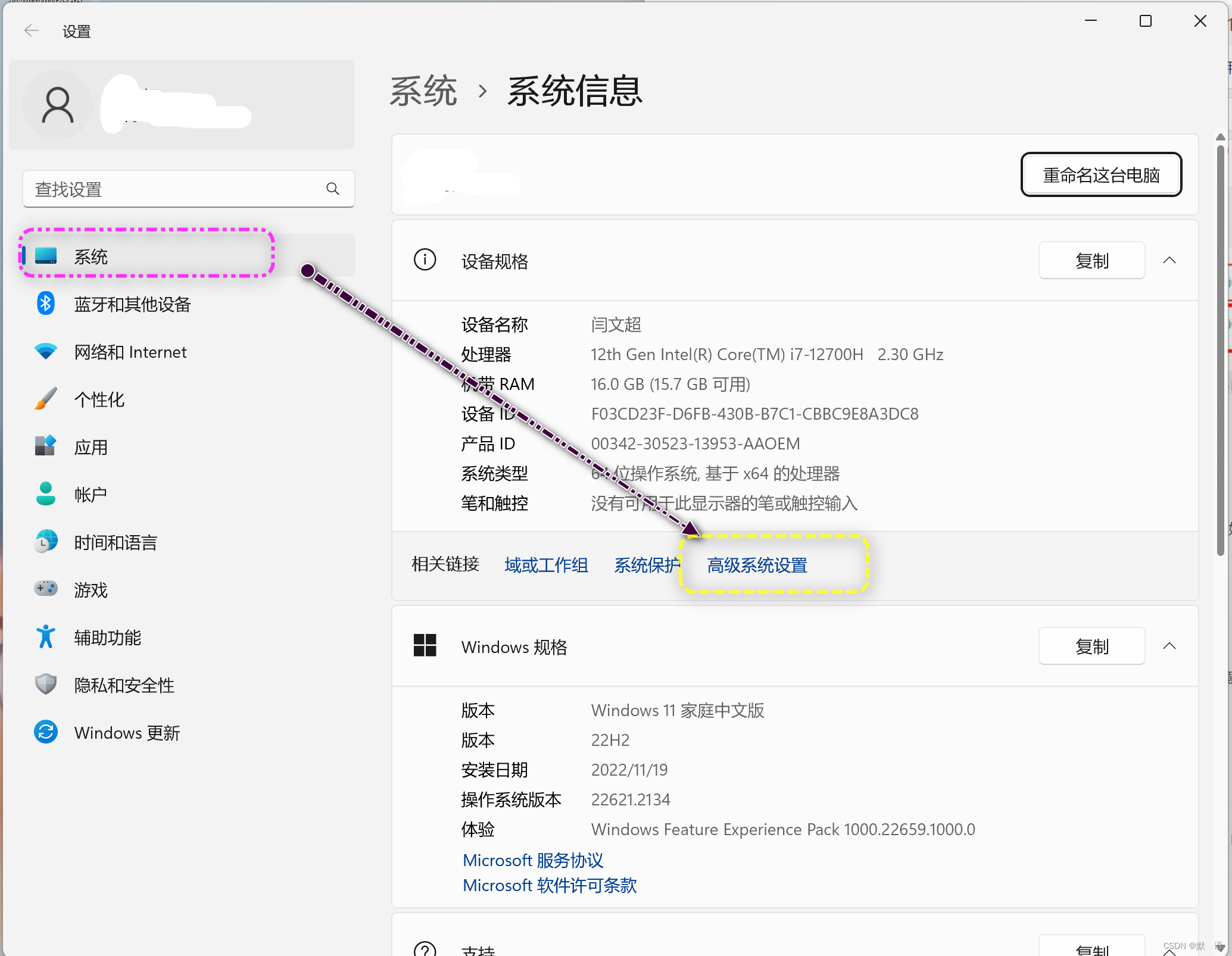Viewport: 1232px width, 956px height.
Task: Open the Apps sidebar icon
Action: point(45,446)
